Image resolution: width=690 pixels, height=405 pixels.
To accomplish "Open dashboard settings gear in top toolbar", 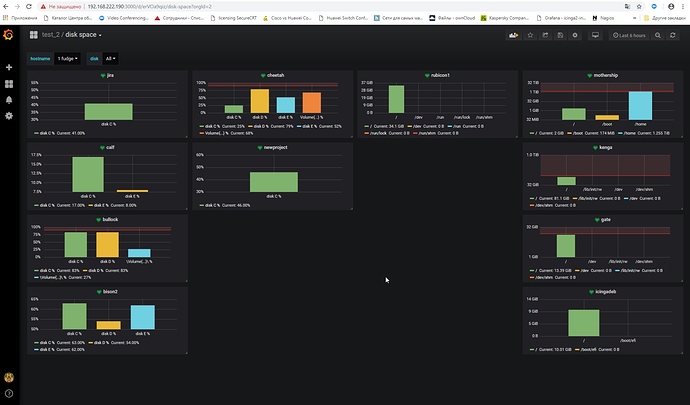I will tap(574, 35).
